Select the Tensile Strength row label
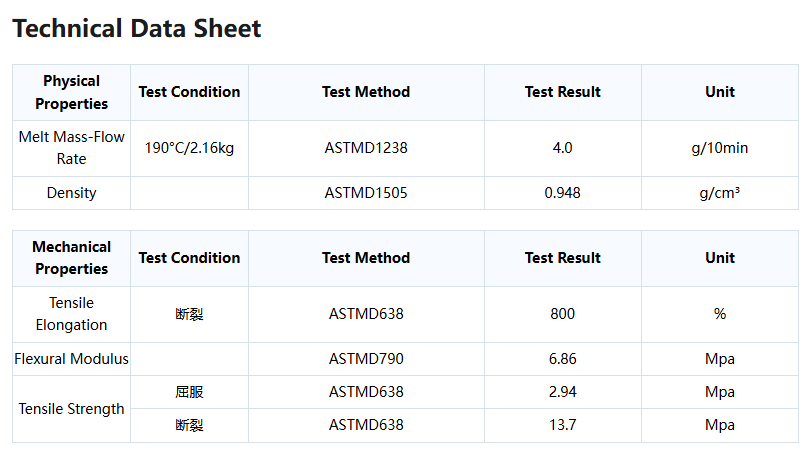This screenshot has width=811, height=455. click(71, 409)
